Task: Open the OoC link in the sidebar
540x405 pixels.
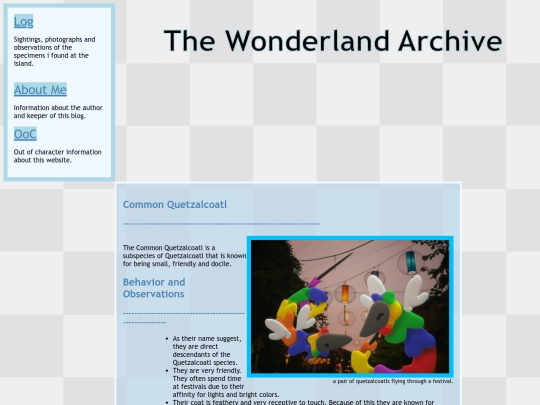Action: (x=25, y=134)
